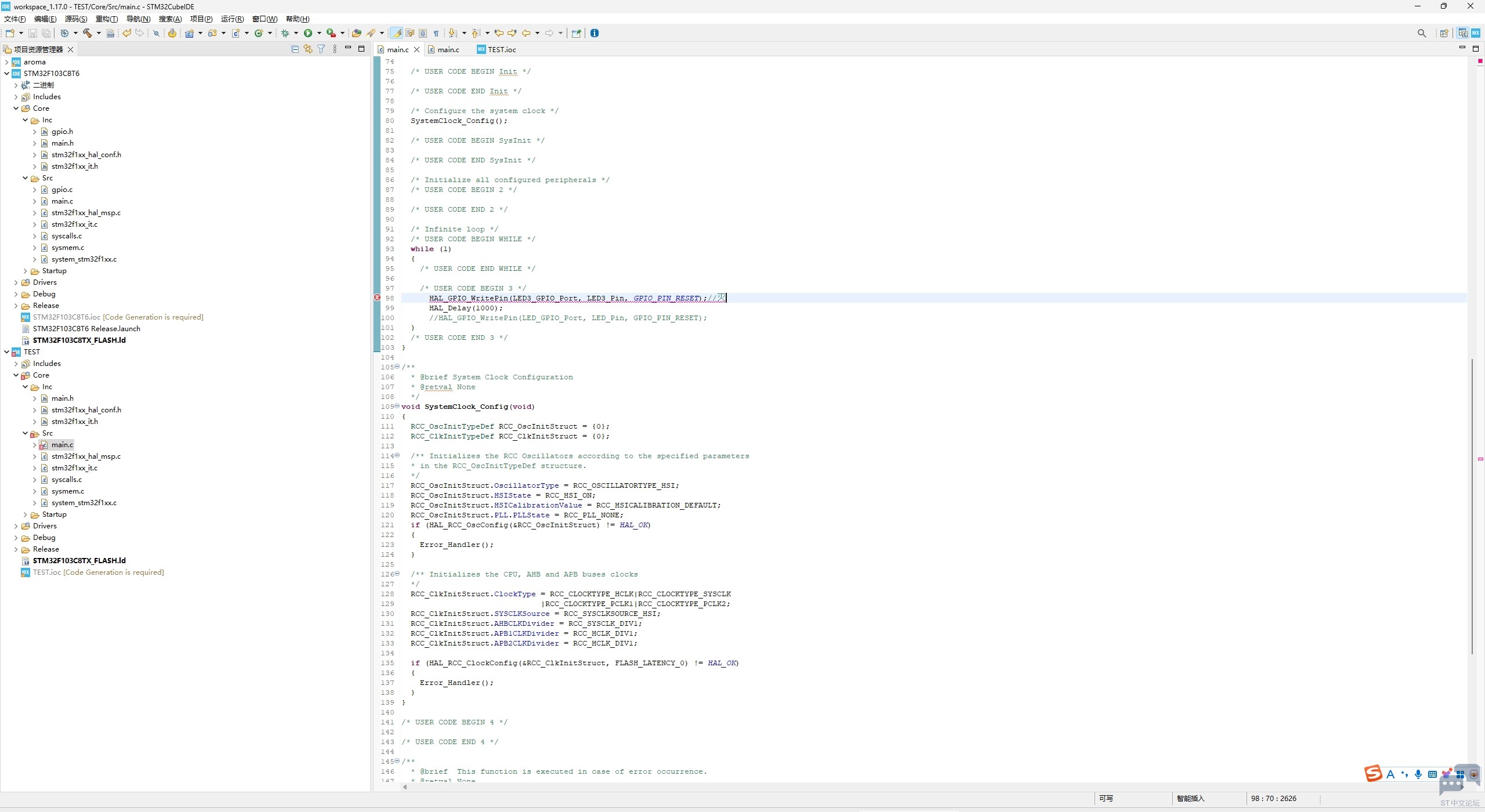Toggle Block Selection mode button
The width and height of the screenshot is (1485, 812).
click(423, 33)
